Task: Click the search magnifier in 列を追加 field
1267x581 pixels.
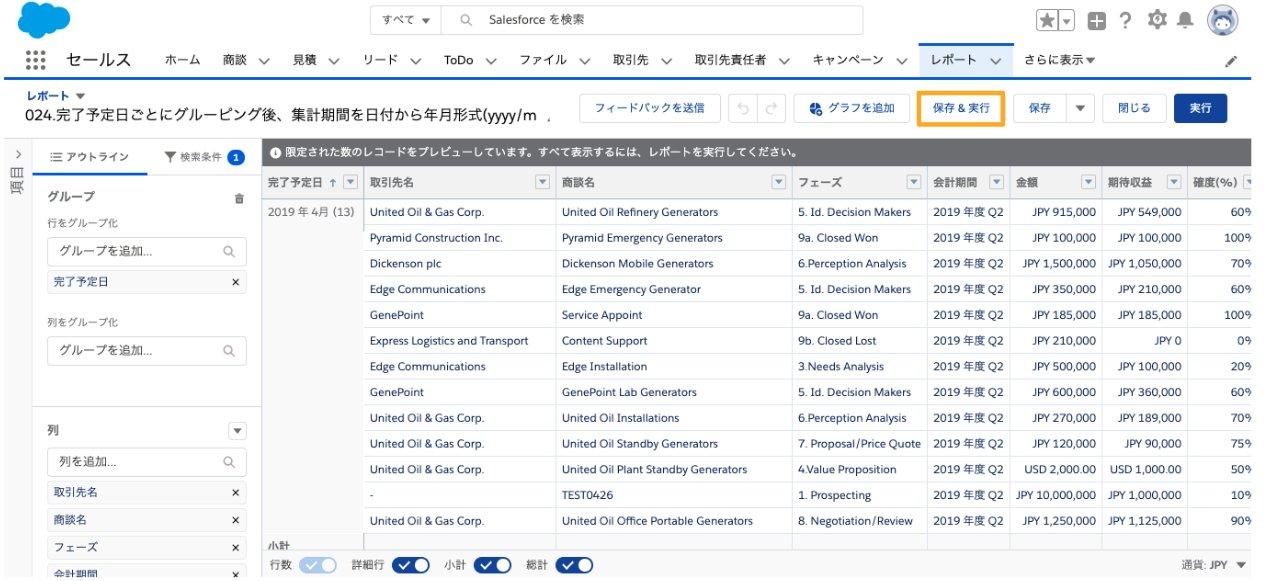Action: pos(229,462)
